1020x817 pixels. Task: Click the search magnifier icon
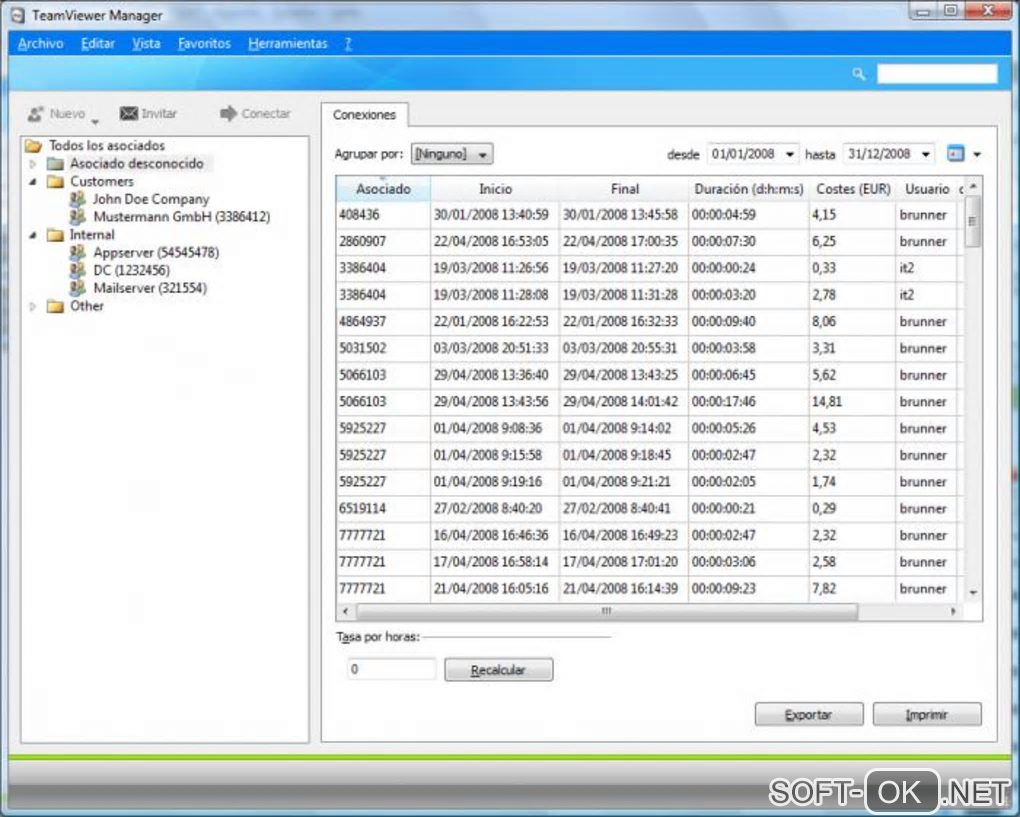pos(859,74)
